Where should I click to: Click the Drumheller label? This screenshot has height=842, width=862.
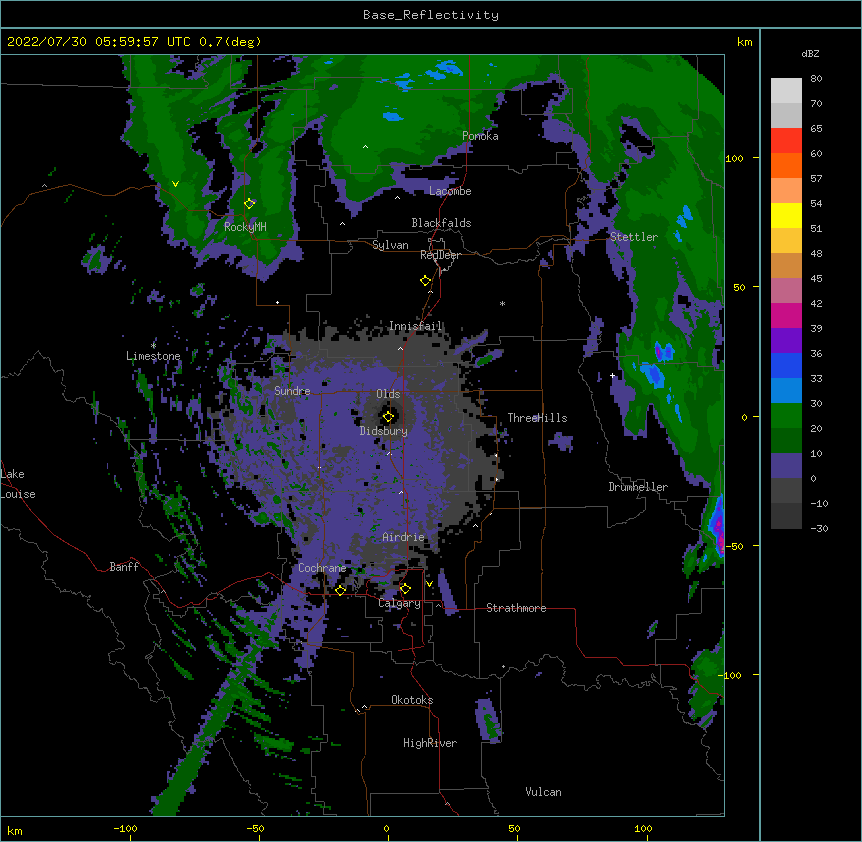pyautogui.click(x=638, y=487)
